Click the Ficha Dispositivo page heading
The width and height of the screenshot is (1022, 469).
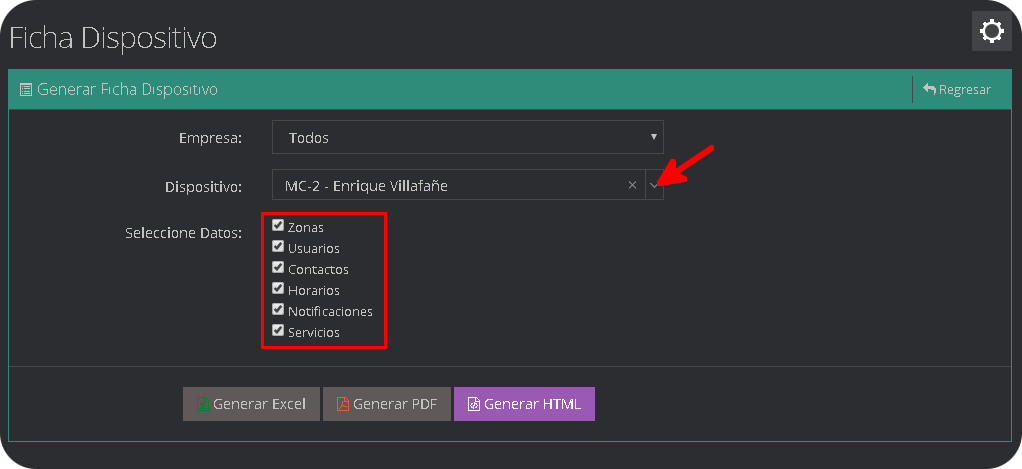pos(113,38)
